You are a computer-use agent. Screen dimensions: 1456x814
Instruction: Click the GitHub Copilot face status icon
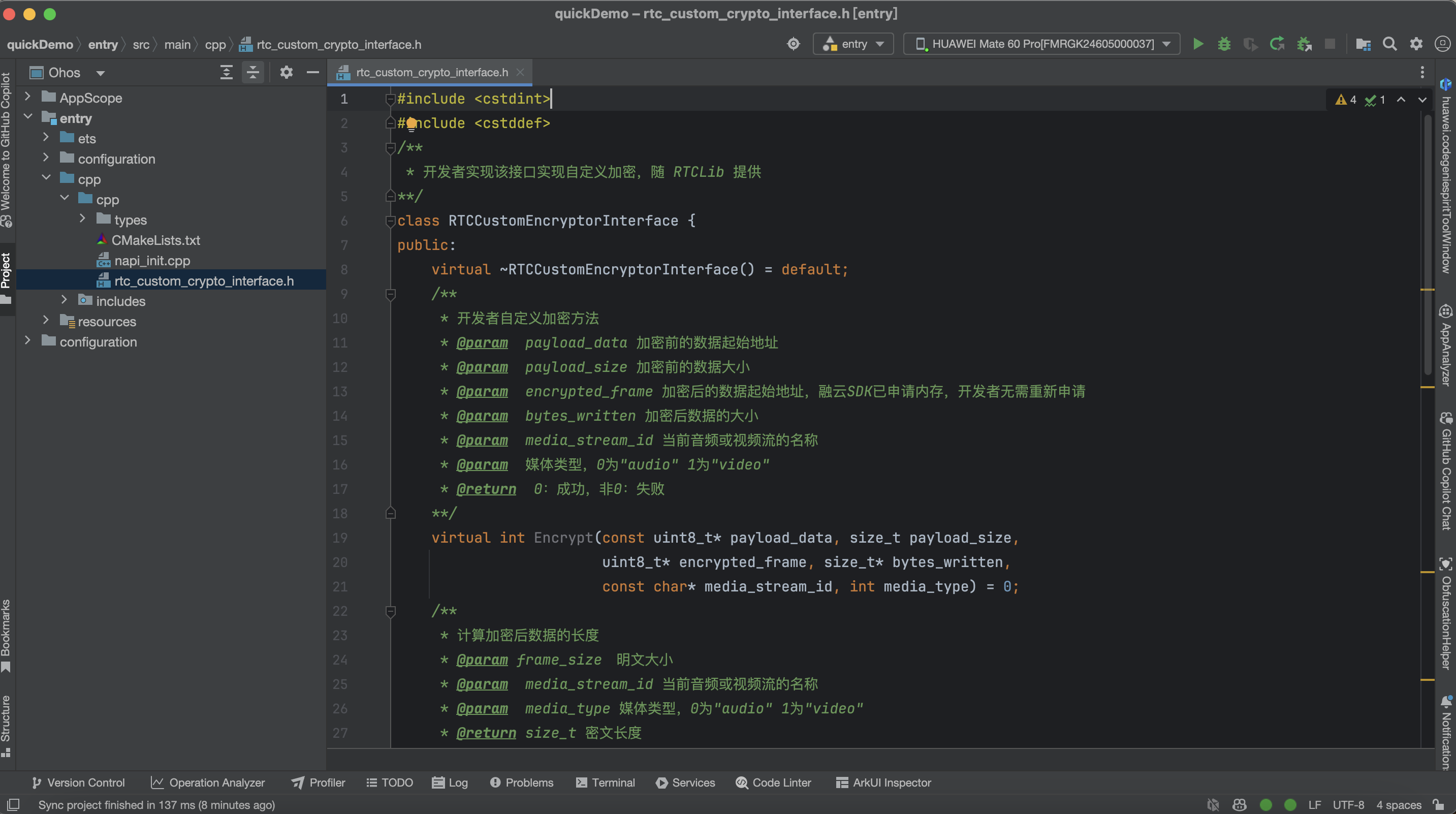click(x=1240, y=804)
